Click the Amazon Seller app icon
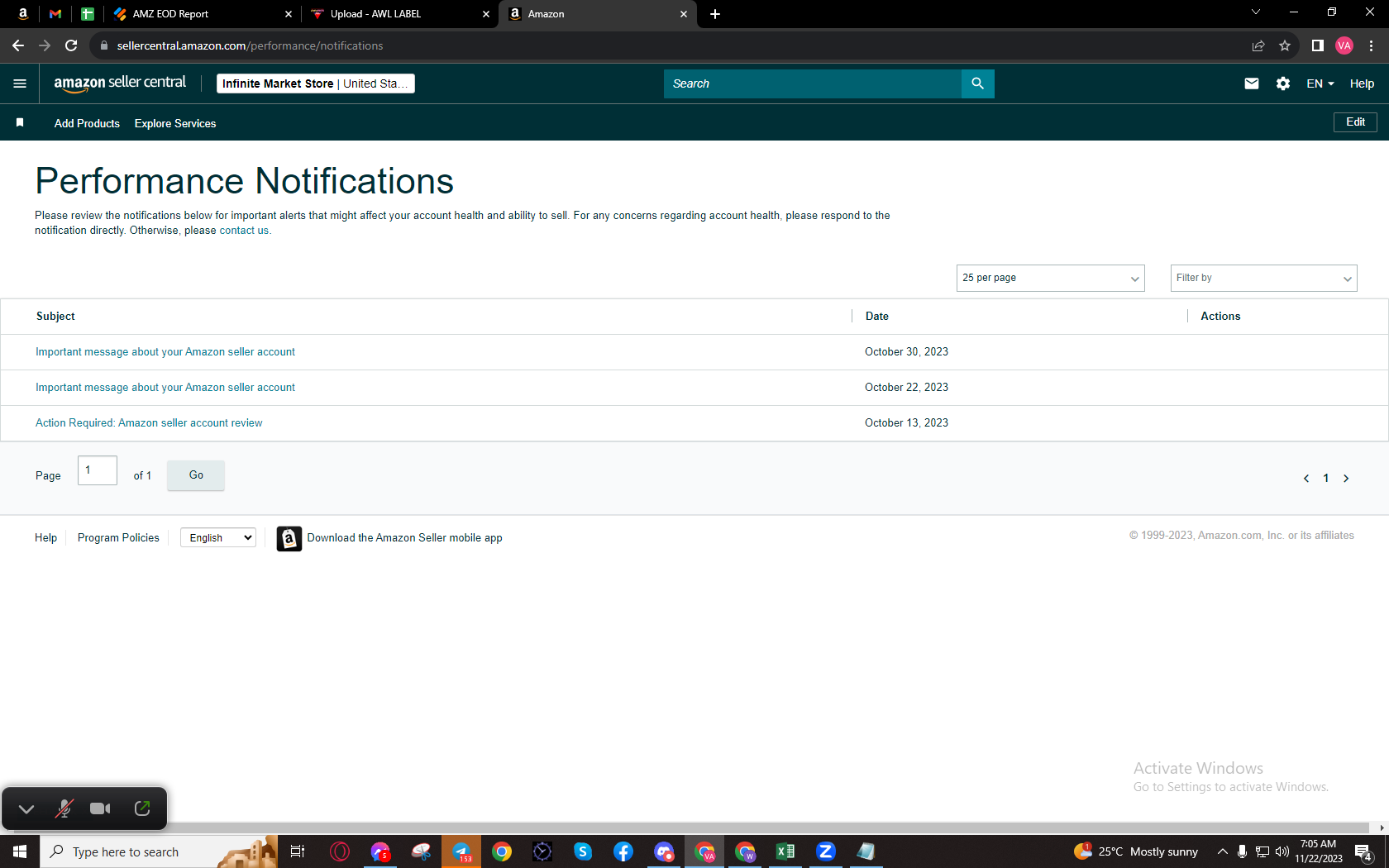The height and width of the screenshot is (868, 1389). point(289,538)
